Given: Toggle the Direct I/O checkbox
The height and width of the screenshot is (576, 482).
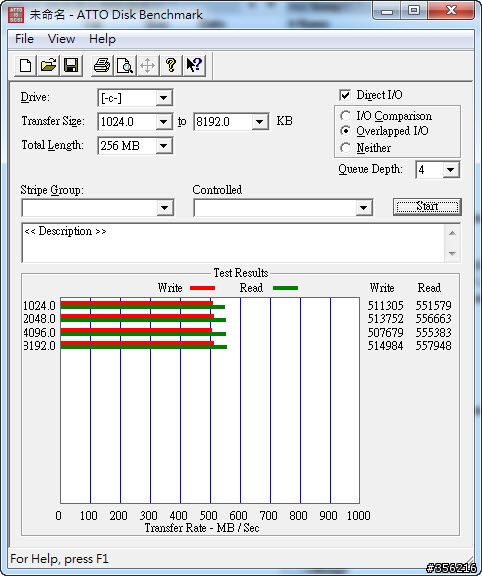Looking at the screenshot, I should point(345,95).
